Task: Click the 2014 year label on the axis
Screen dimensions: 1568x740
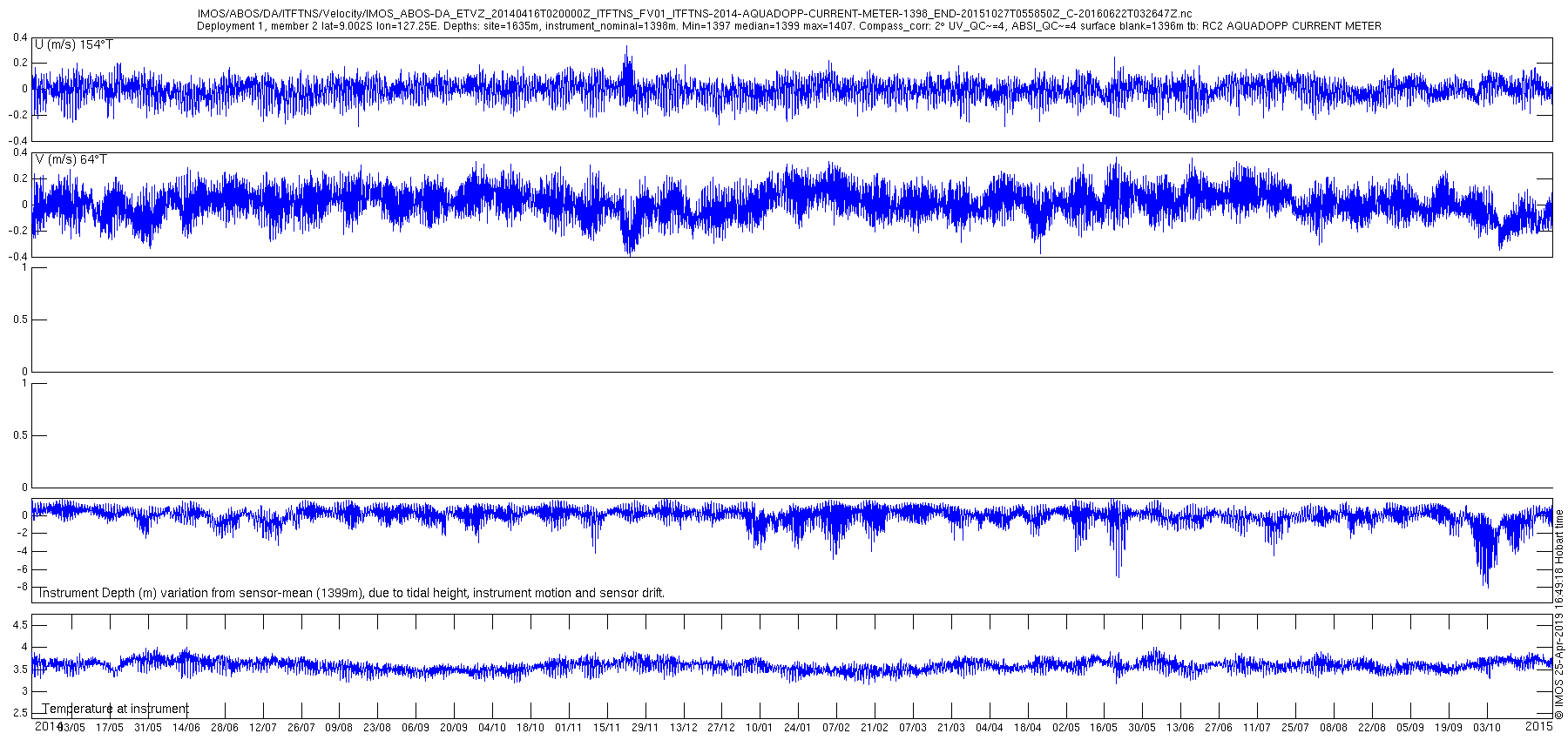Action: coord(47,725)
